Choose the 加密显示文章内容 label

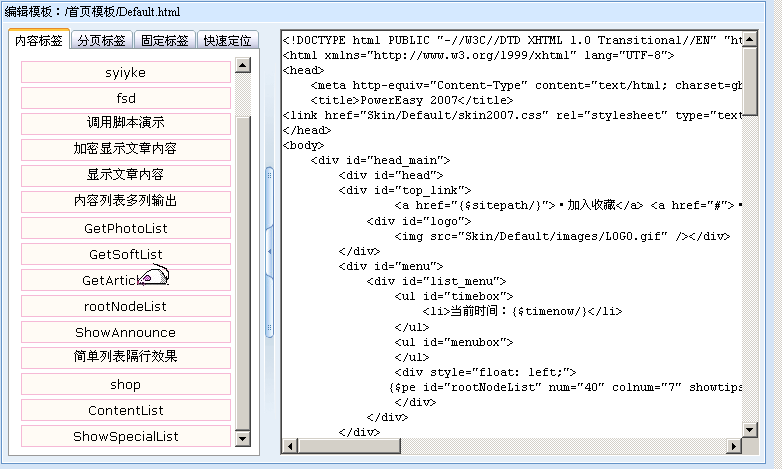(125, 149)
